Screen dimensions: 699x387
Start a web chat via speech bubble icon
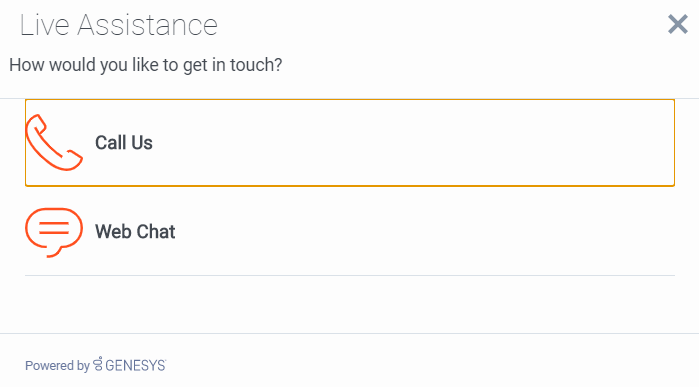pyautogui.click(x=54, y=232)
